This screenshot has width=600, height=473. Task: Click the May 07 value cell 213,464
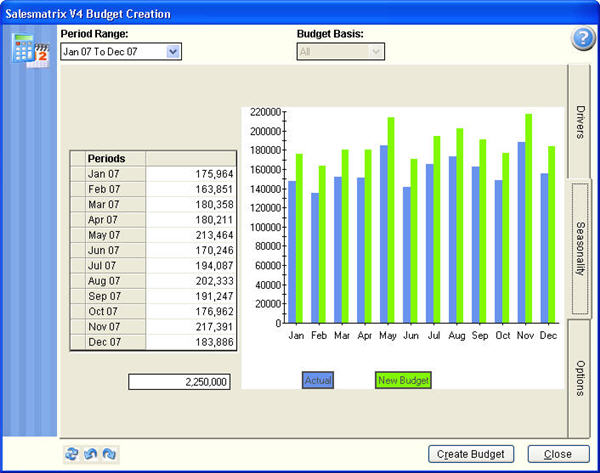[x=191, y=234]
